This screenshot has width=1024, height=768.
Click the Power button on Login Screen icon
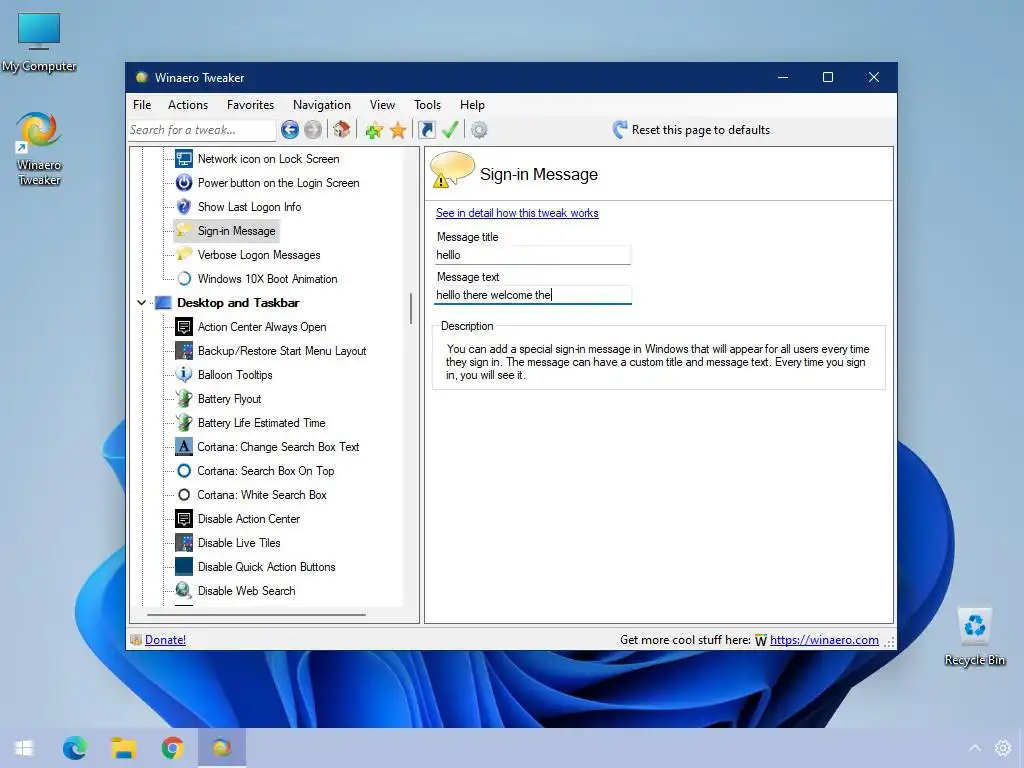(x=184, y=183)
